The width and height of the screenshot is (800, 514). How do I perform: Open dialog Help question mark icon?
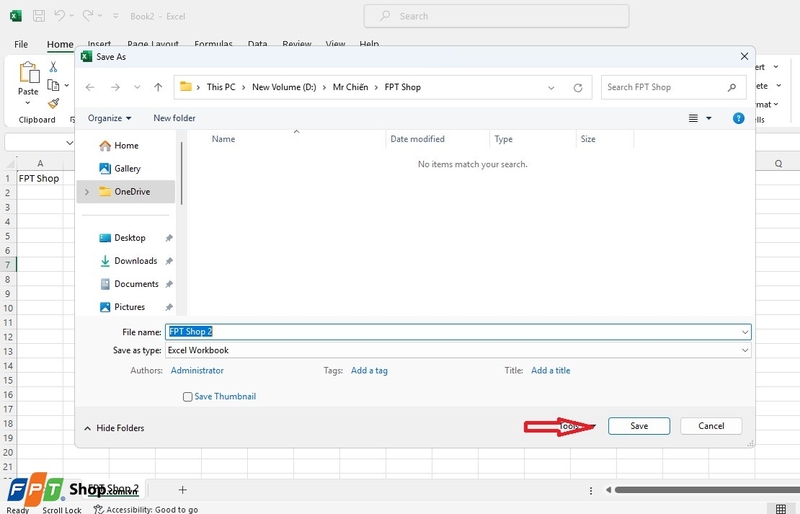click(x=738, y=118)
